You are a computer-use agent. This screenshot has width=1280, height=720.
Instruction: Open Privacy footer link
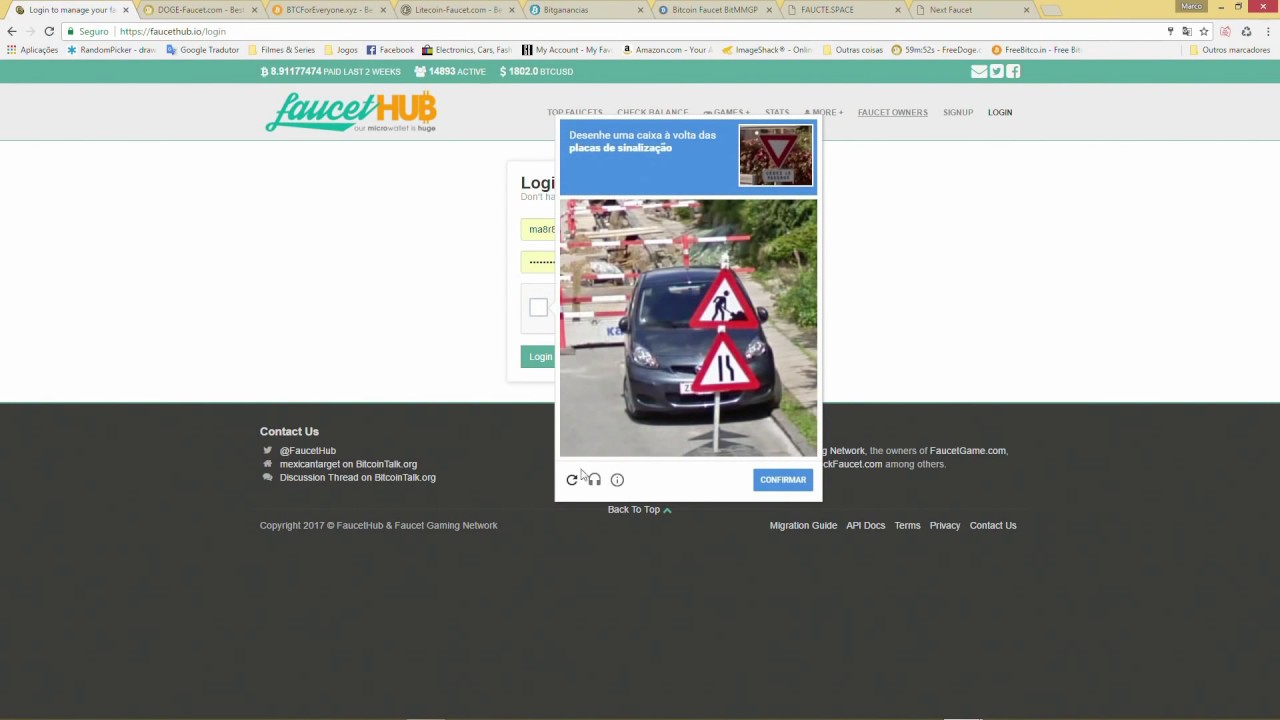point(945,525)
